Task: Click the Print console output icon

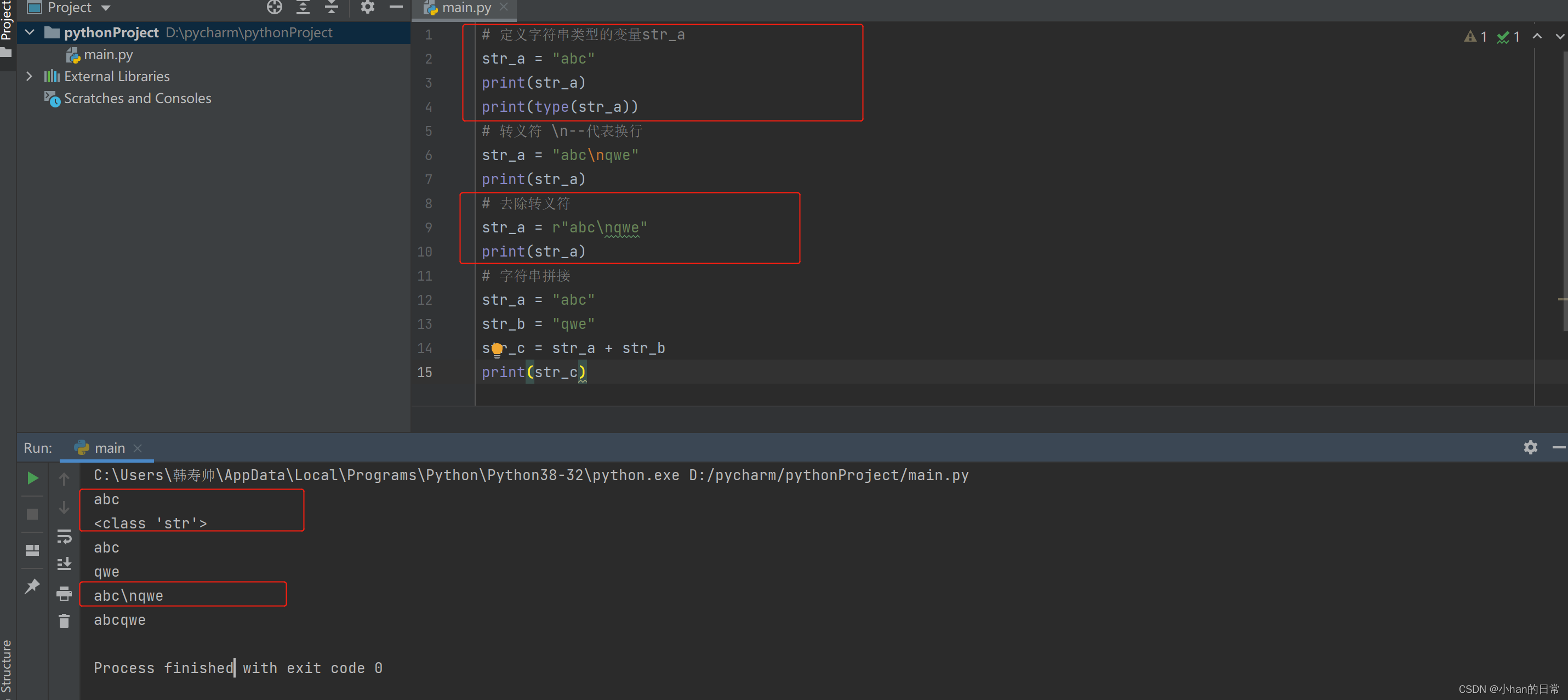Action: [64, 593]
